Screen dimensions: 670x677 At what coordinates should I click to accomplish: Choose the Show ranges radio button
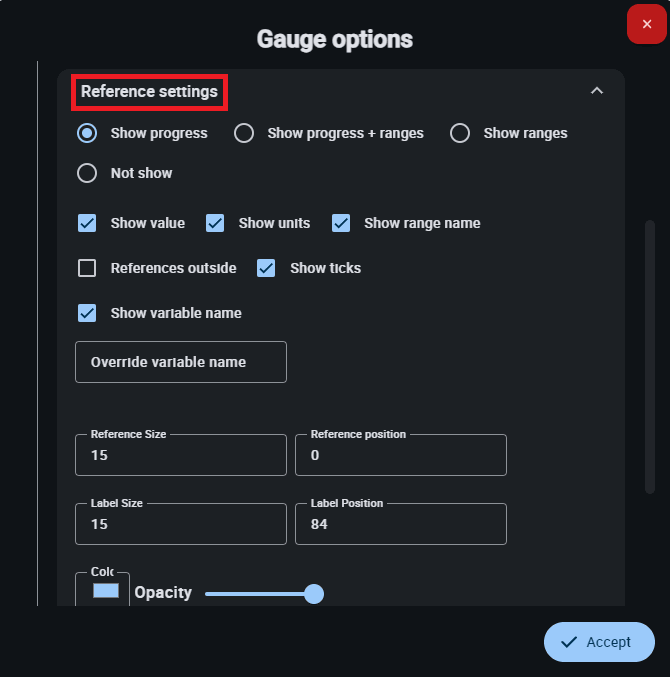pyautogui.click(x=460, y=133)
